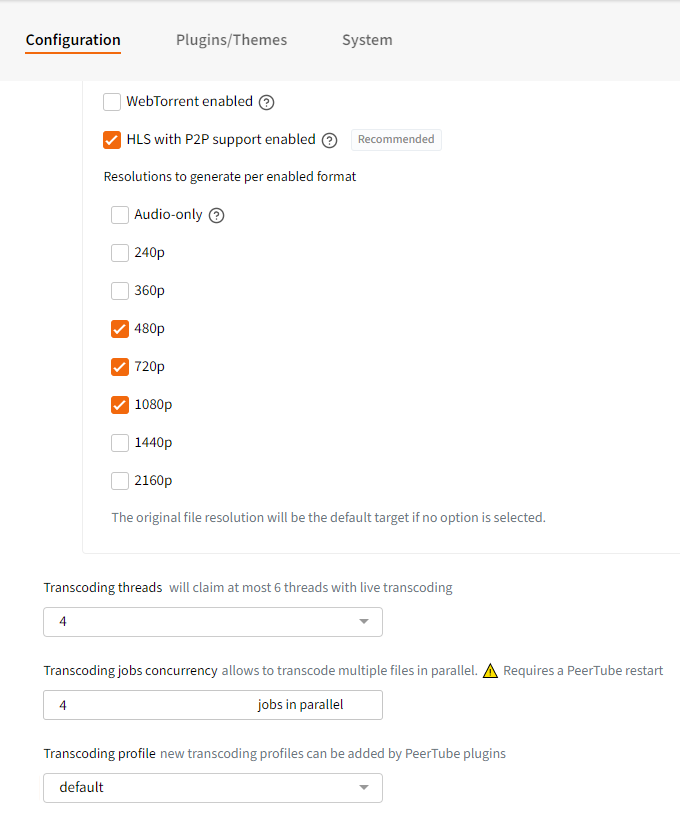The image size is (680, 824).
Task: Open the System tab
Action: [x=367, y=40]
